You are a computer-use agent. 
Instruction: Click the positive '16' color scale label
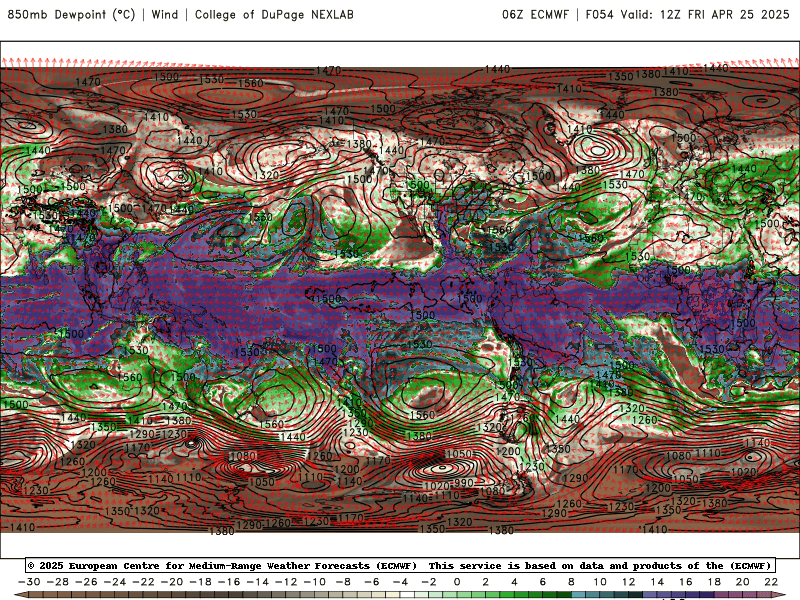pos(686,582)
